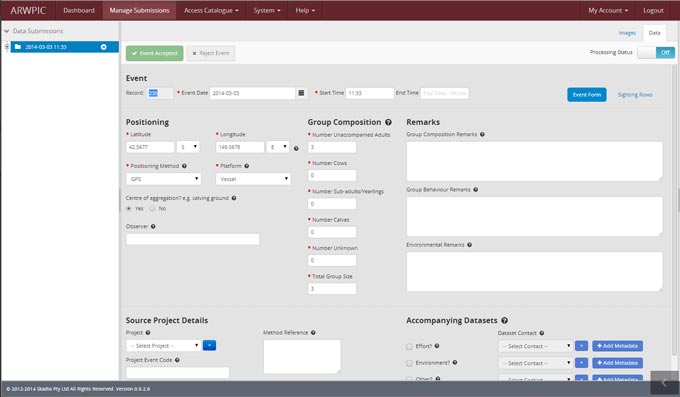The width and height of the screenshot is (680, 397).
Task: Click help icon next to Positioning Method
Action: pos(184,166)
